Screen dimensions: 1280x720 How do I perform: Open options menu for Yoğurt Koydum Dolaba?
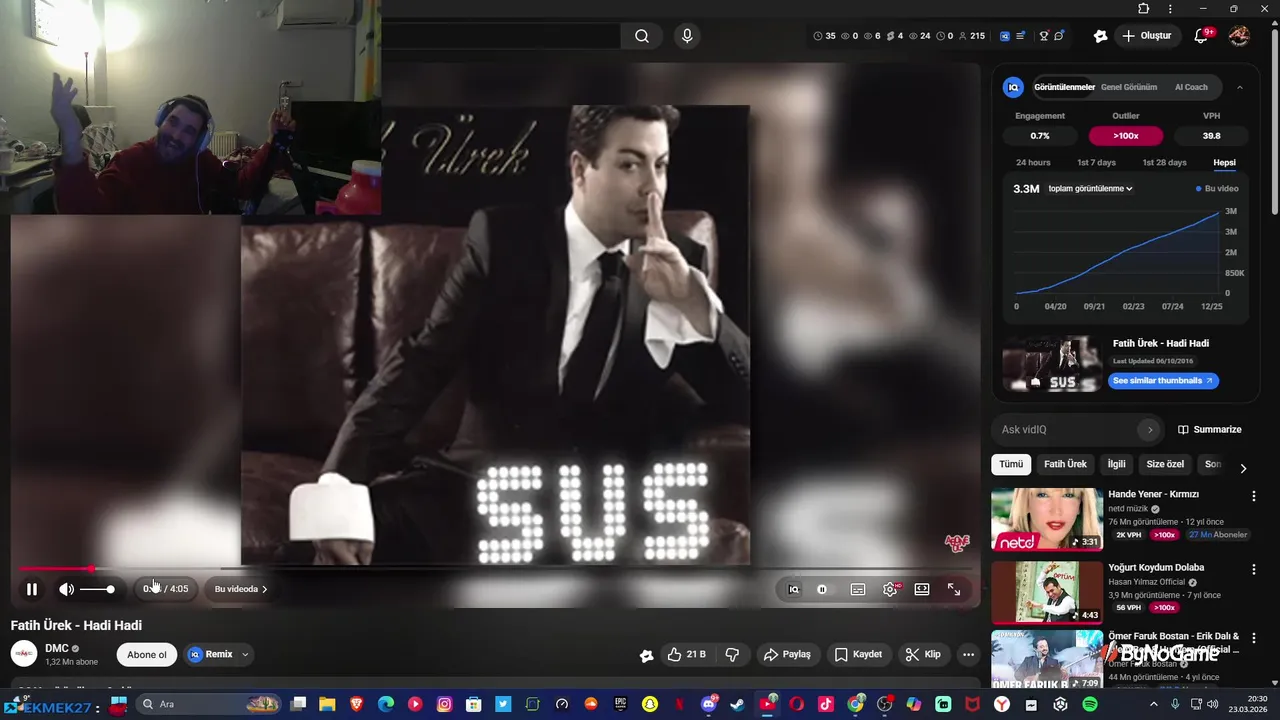click(1254, 569)
